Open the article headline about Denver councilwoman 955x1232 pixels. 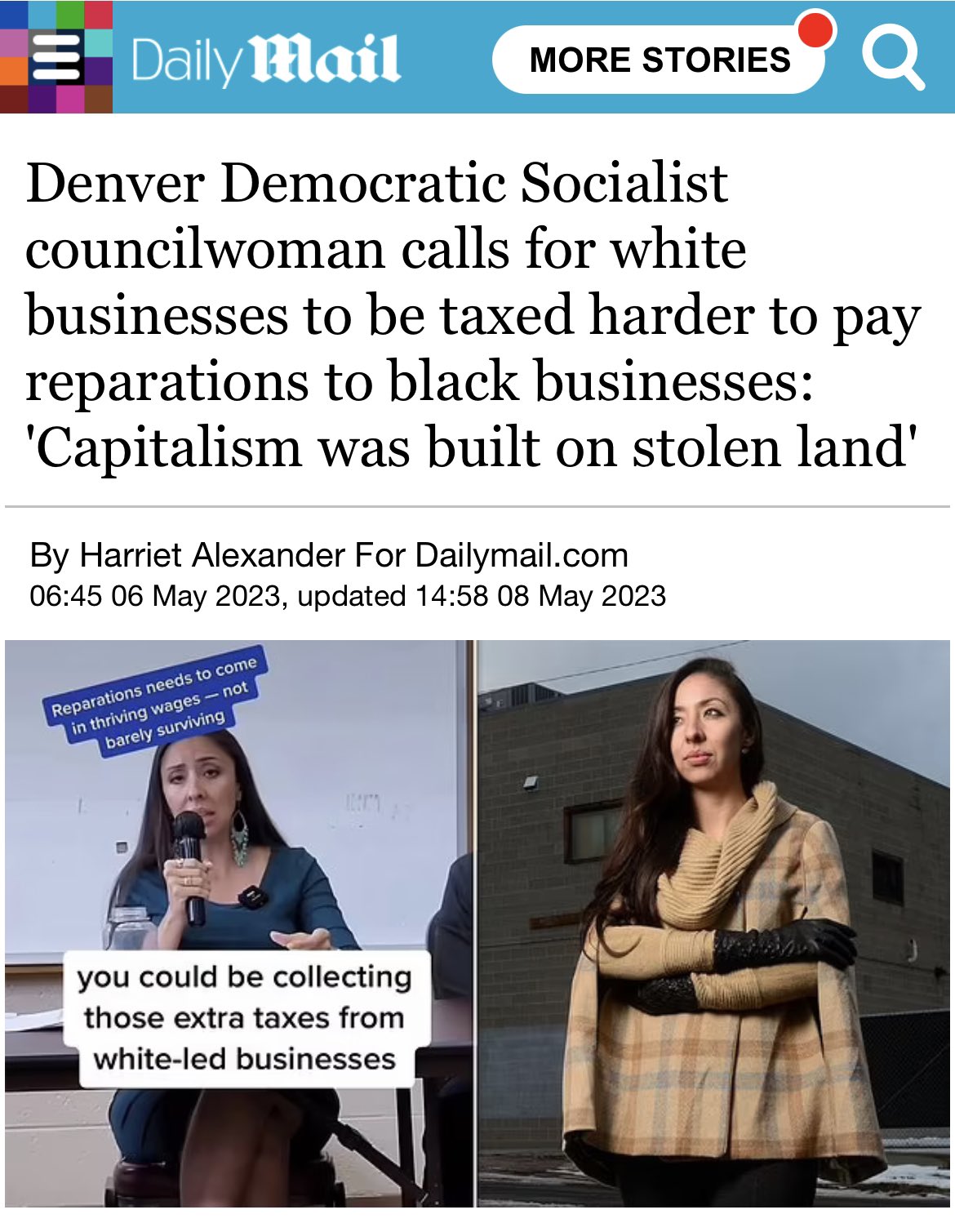point(473,314)
